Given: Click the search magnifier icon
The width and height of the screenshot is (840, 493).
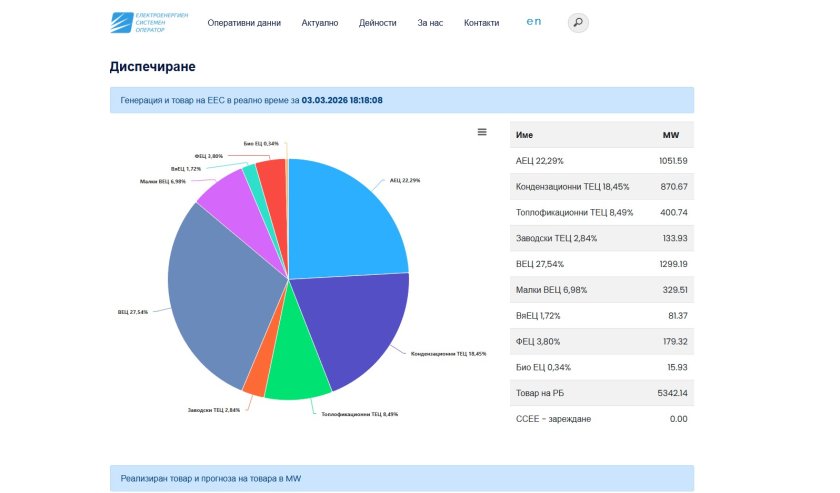Looking at the screenshot, I should [x=578, y=22].
